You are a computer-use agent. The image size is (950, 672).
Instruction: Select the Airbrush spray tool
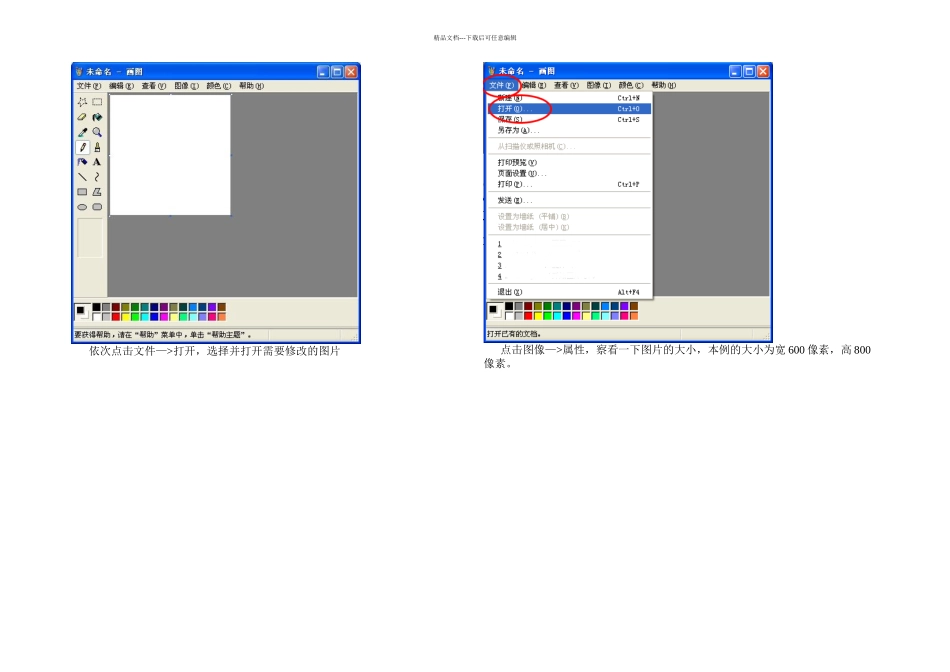[x=82, y=162]
